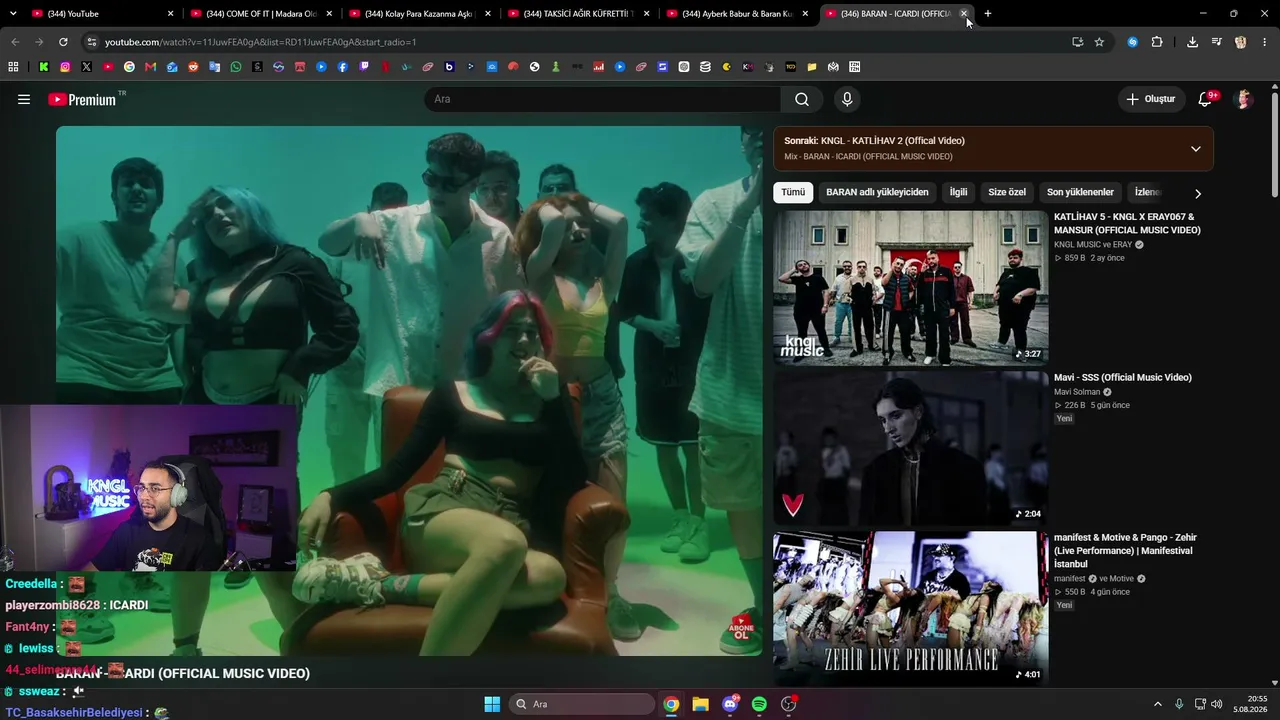1280x720 pixels.
Task: Open the Chrome apps grid shortcut
Action: click(x=13, y=67)
